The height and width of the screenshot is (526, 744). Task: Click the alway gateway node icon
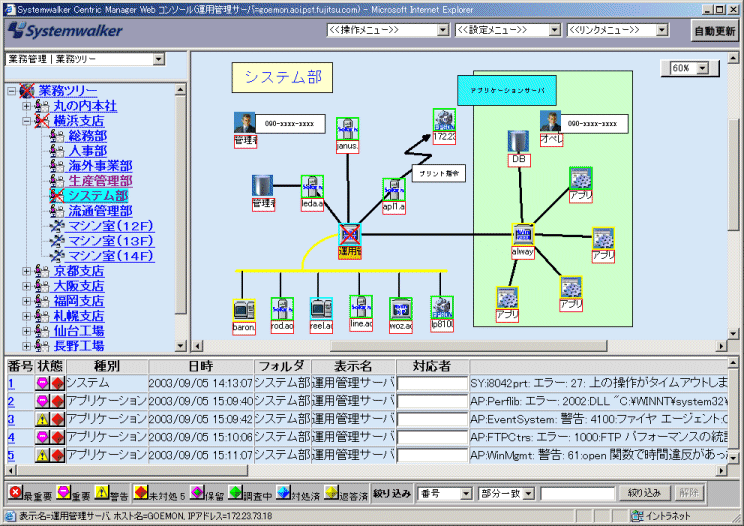tap(522, 235)
